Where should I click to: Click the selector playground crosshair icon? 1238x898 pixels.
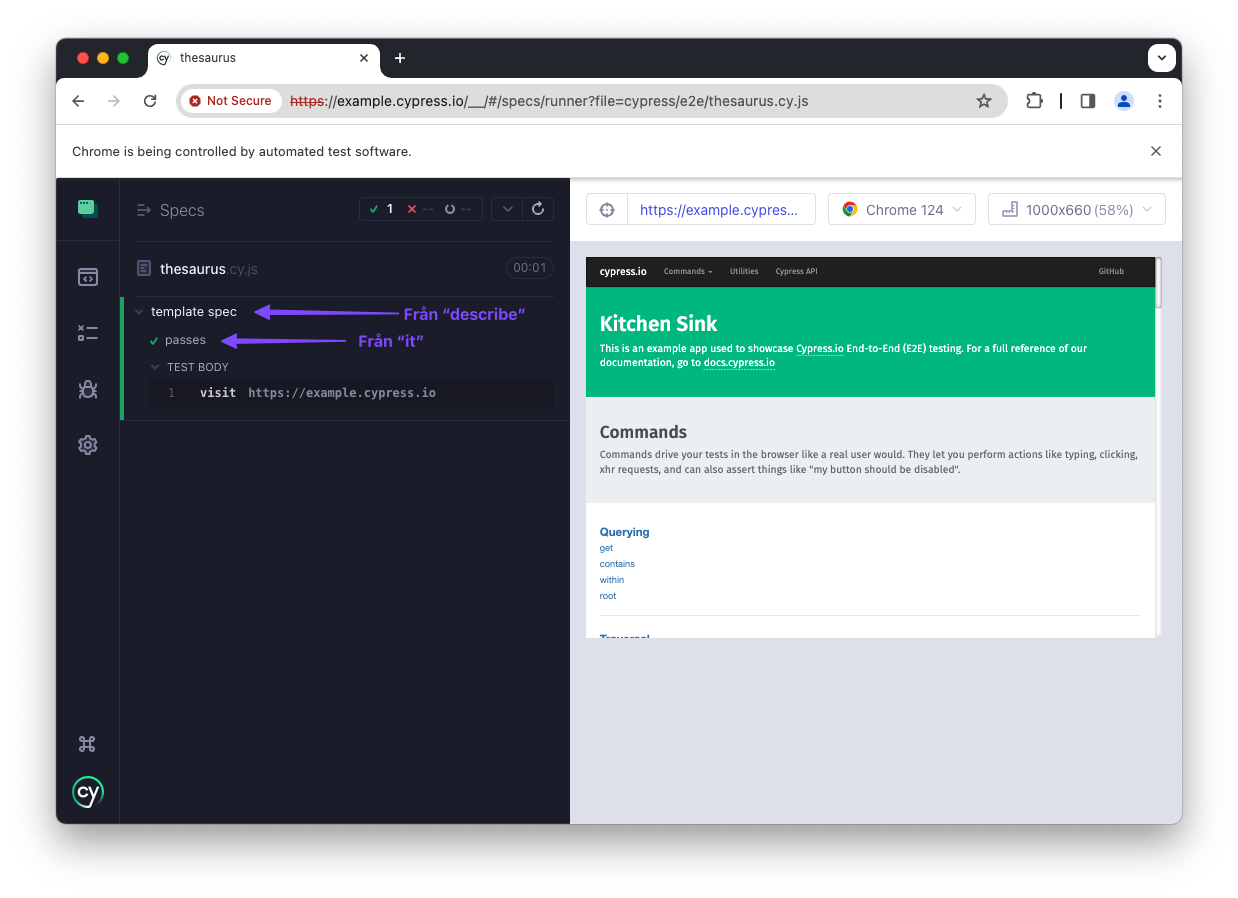click(x=607, y=210)
